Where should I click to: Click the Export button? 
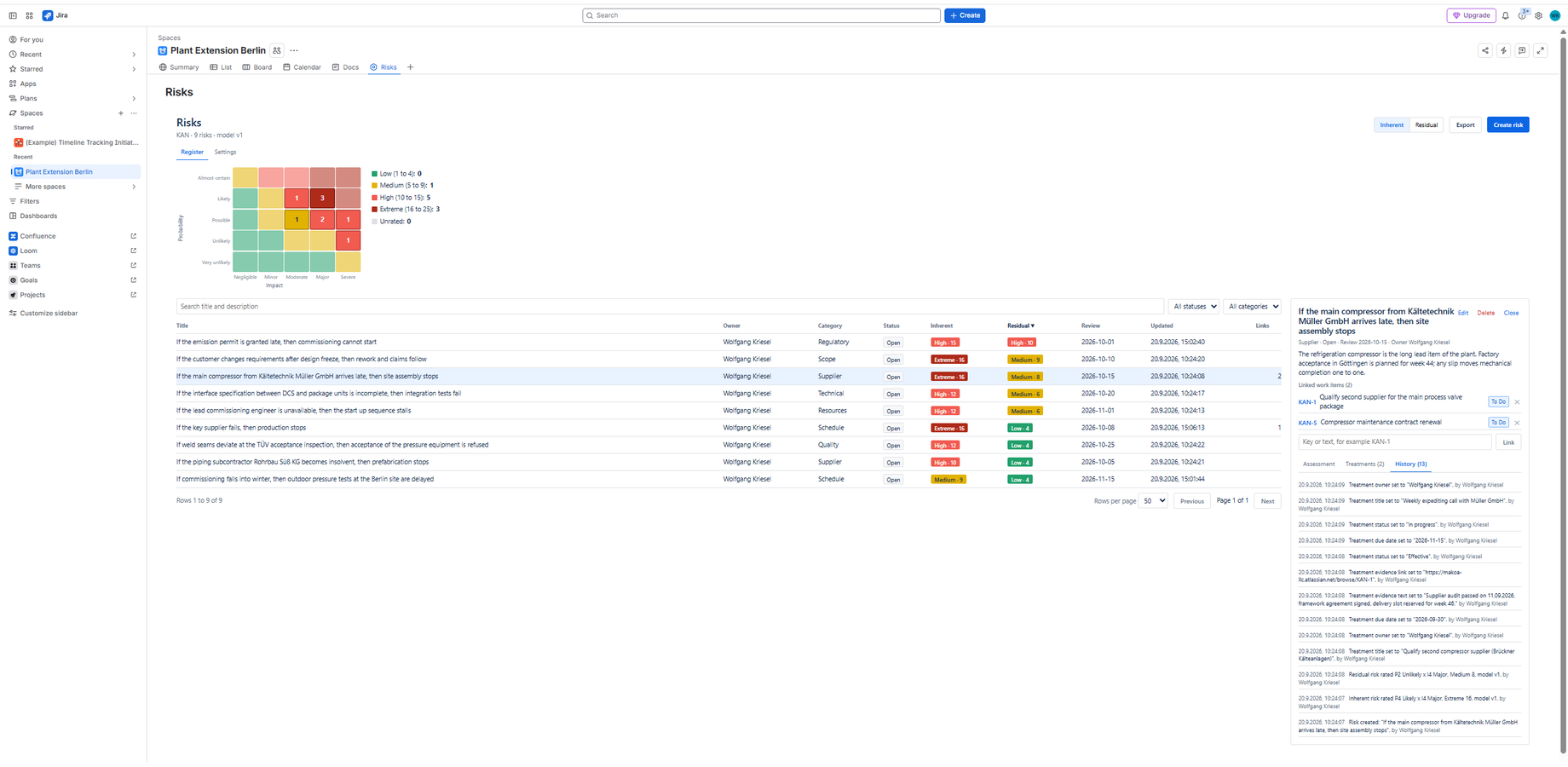coord(1465,124)
